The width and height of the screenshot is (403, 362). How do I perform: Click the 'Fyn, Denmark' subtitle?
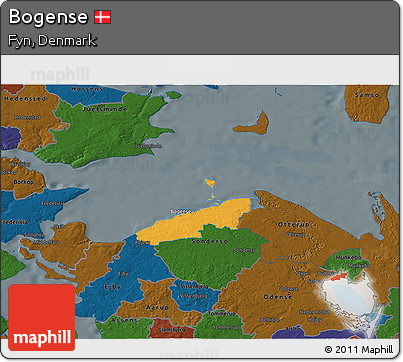click(52, 41)
